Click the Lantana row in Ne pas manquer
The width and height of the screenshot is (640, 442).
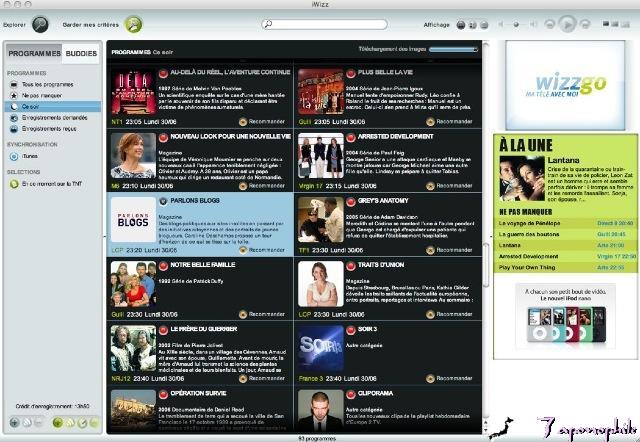(565, 245)
